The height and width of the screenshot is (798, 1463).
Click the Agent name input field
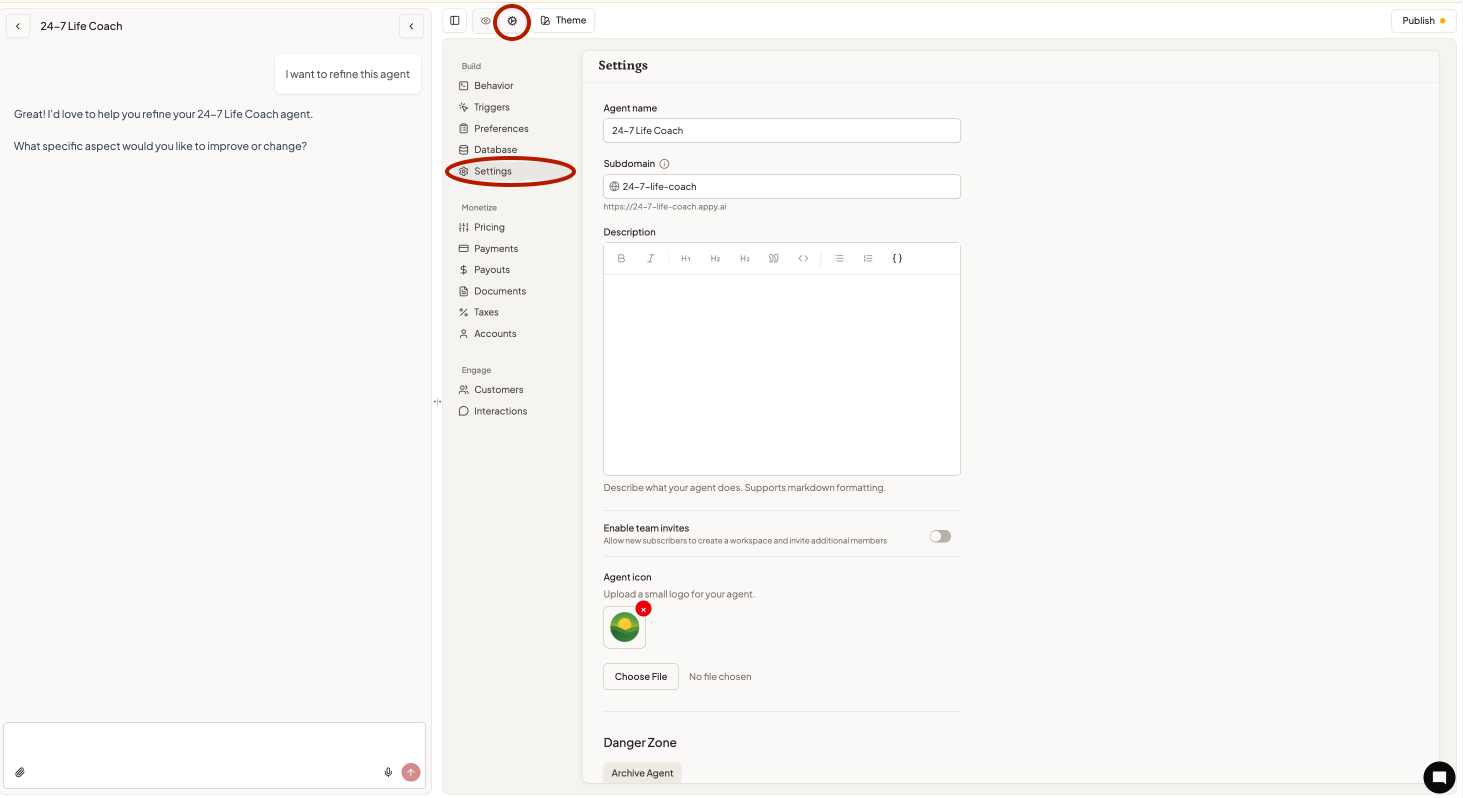tap(782, 130)
